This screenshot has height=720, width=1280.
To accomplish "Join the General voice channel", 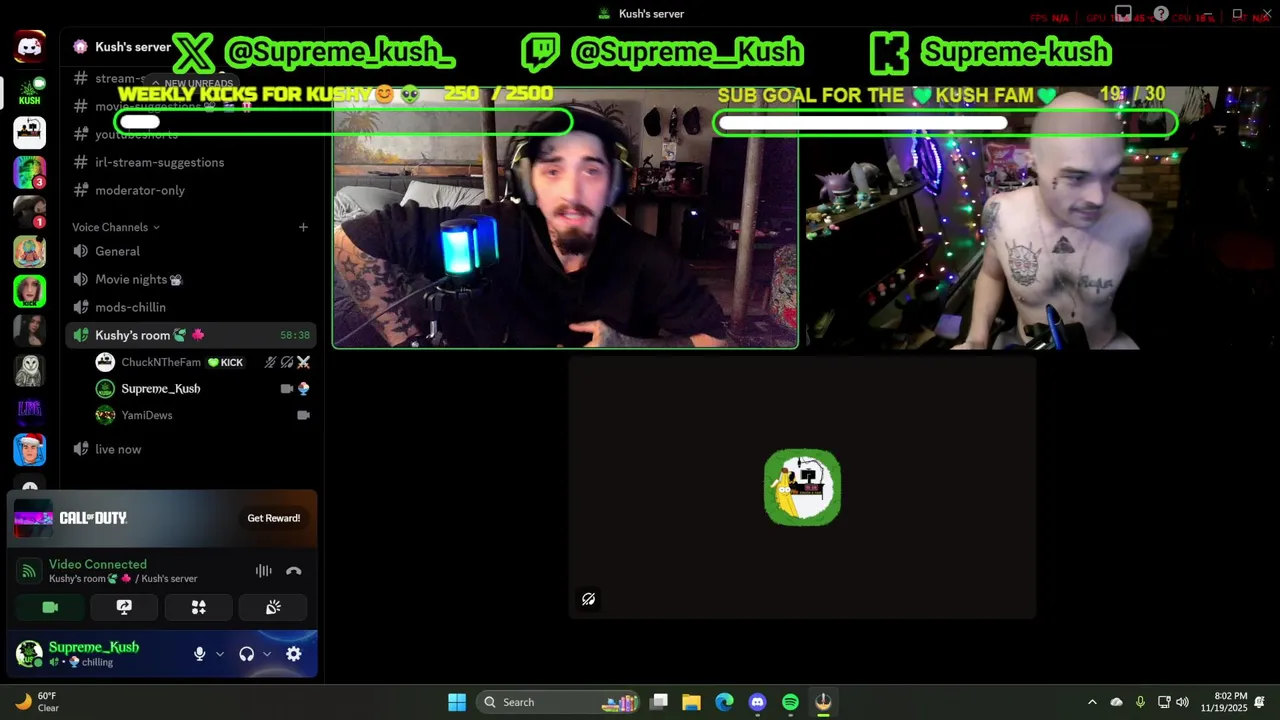I will tap(117, 251).
